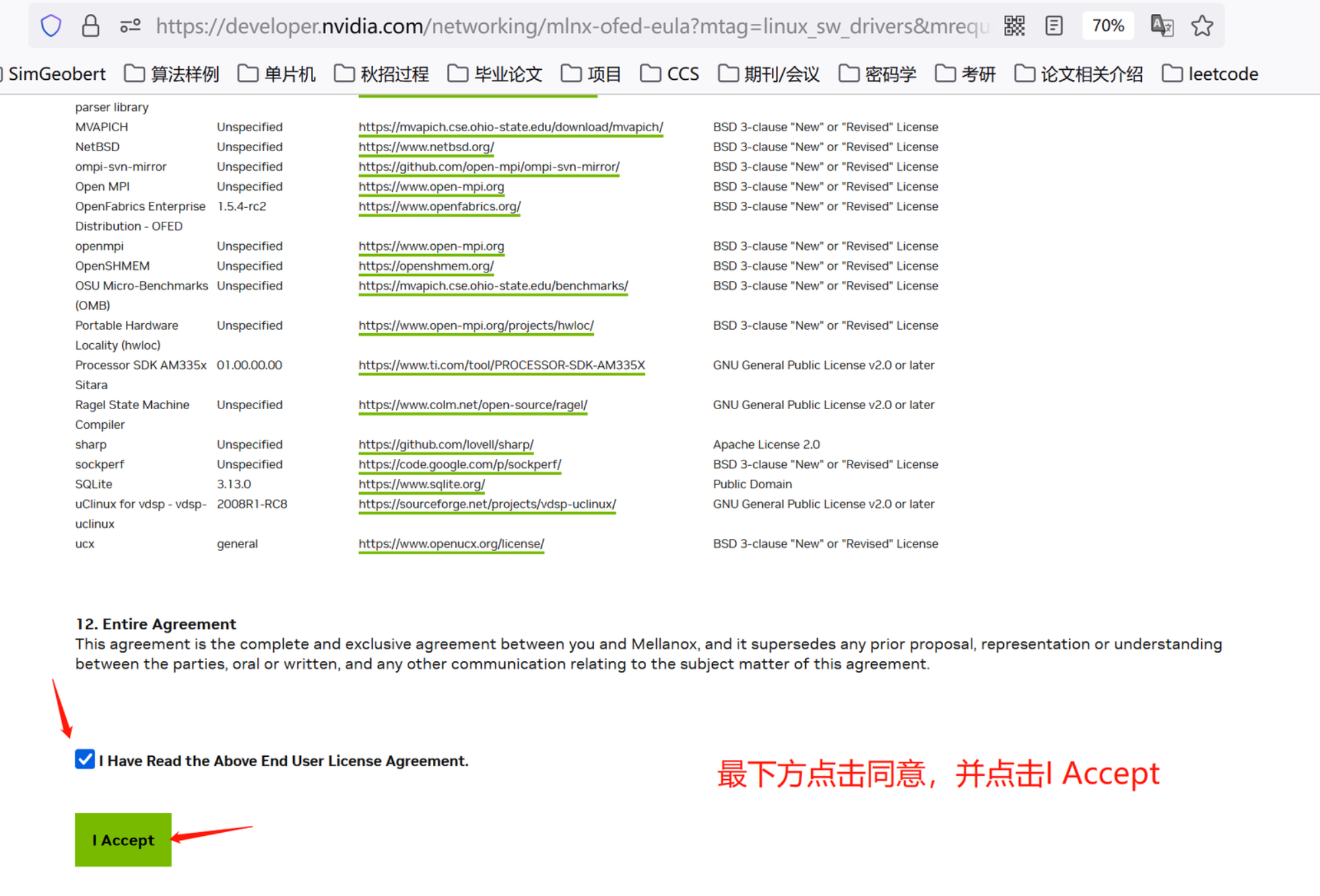Open the lovell/sharp GitHub link
The width and height of the screenshot is (1320, 896).
[x=446, y=444]
